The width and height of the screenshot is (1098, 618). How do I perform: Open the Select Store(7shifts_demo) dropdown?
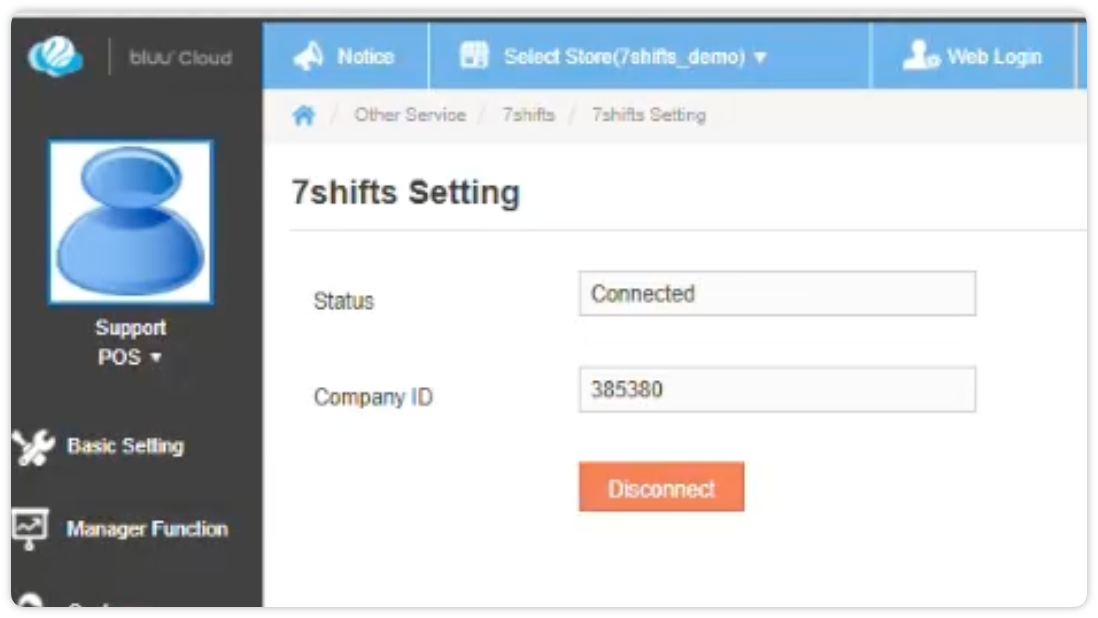point(624,57)
